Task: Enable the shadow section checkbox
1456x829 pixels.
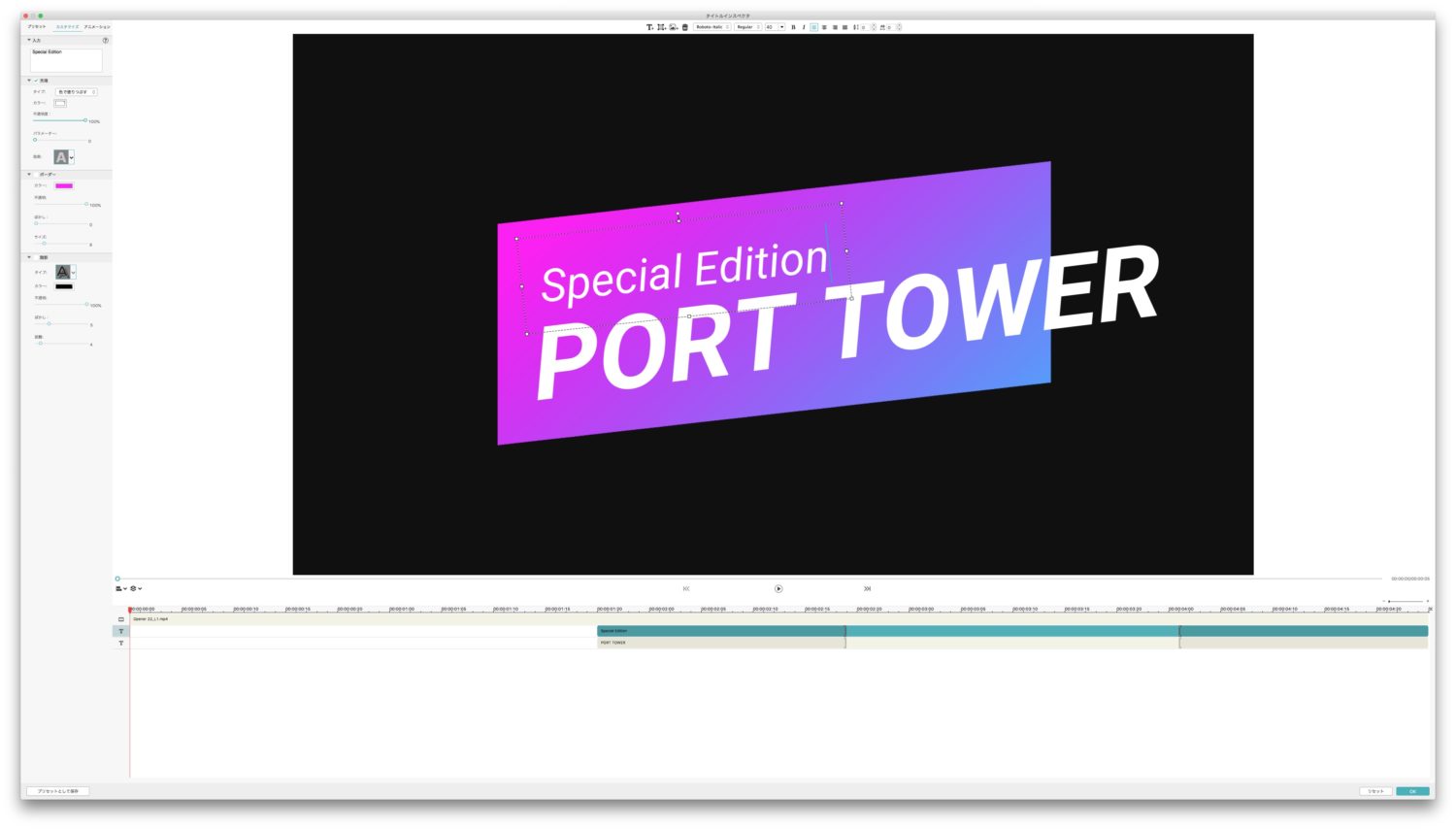Action: [36, 257]
